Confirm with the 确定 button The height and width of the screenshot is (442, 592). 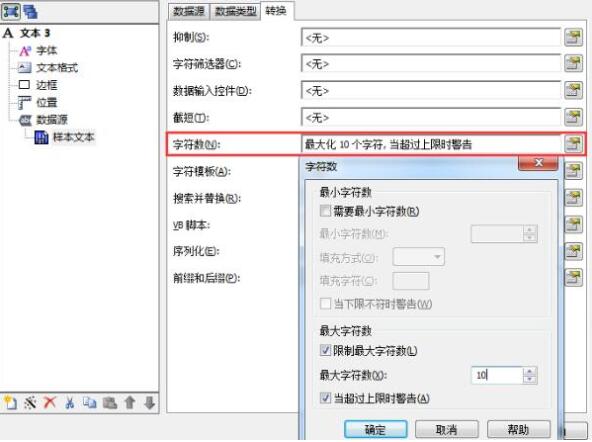[376, 430]
